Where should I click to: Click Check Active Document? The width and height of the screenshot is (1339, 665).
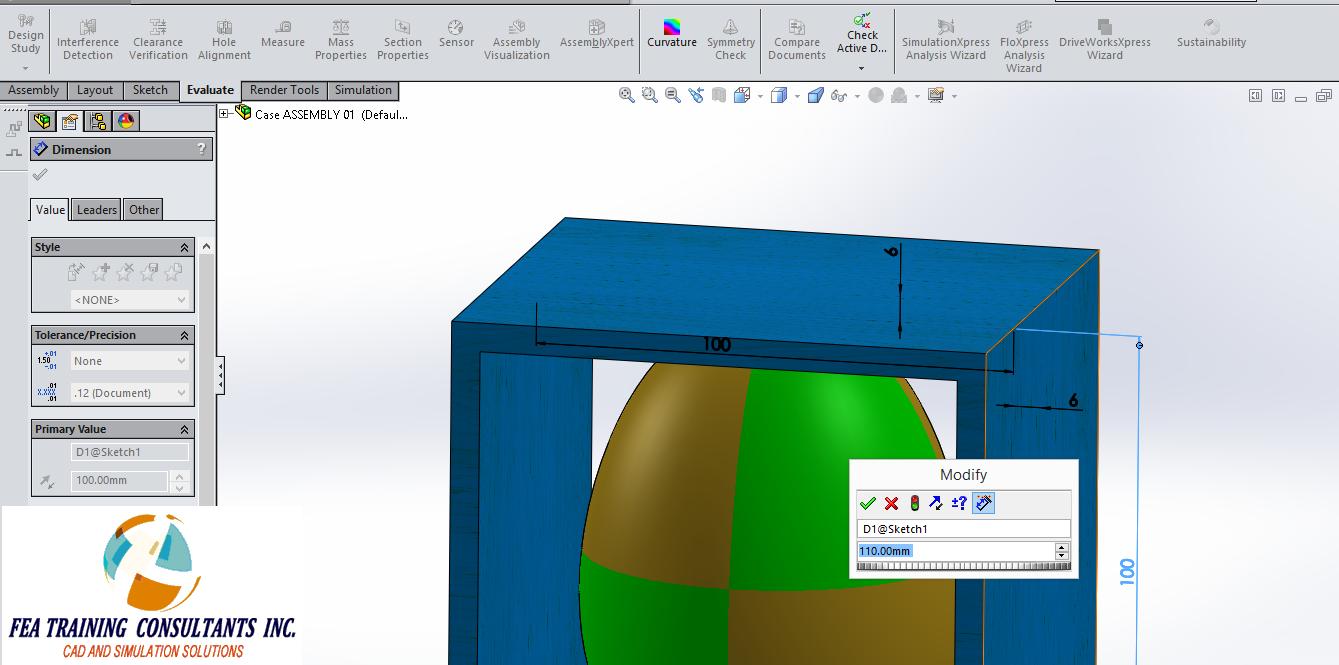[x=862, y=34]
